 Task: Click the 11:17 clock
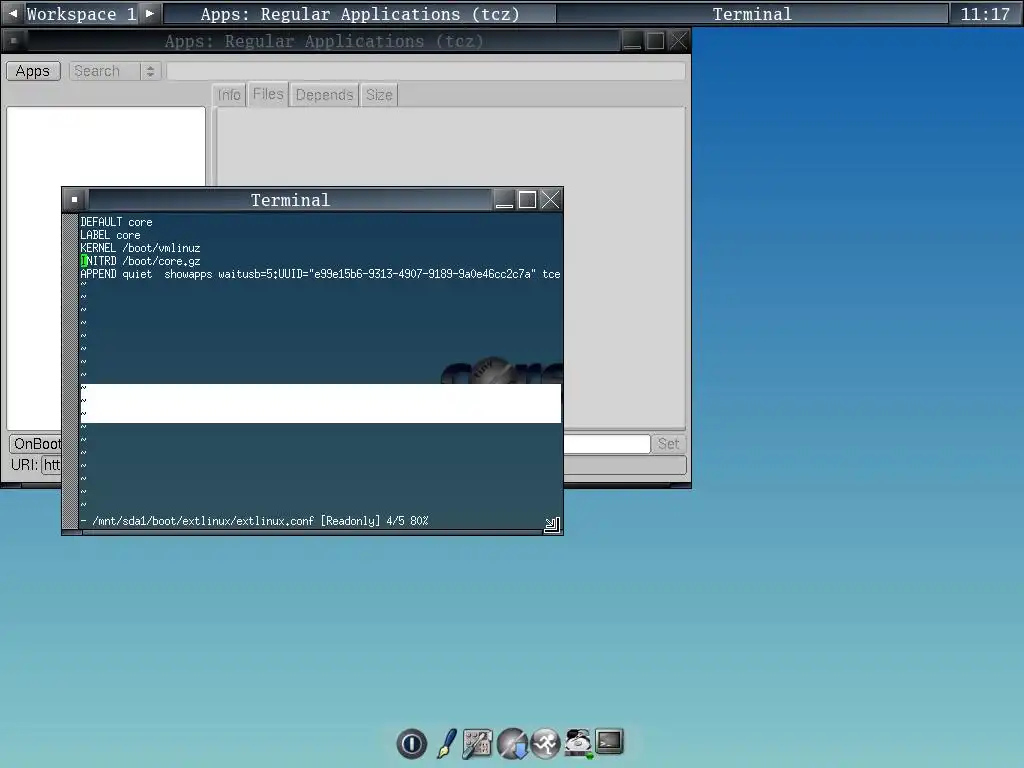(x=985, y=14)
